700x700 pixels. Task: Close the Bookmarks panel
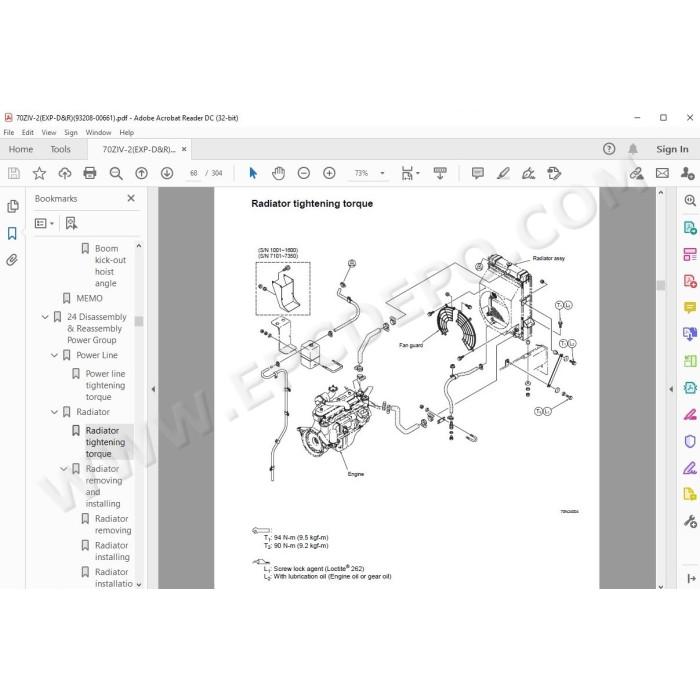pyautogui.click(x=131, y=198)
